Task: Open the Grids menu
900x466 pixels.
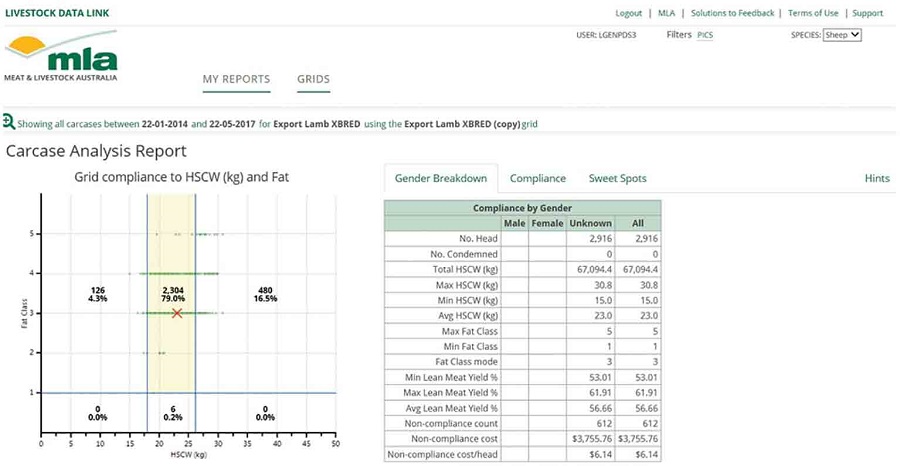Action: (313, 79)
